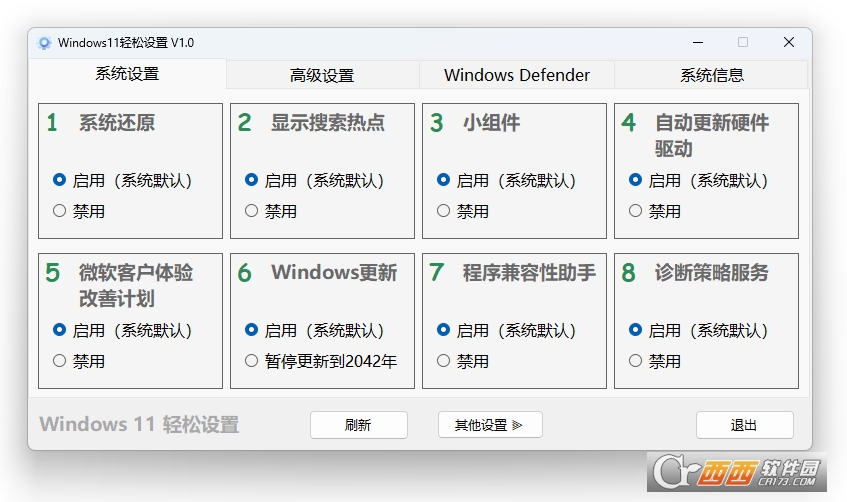Click the 小组件 heading

click(x=492, y=123)
